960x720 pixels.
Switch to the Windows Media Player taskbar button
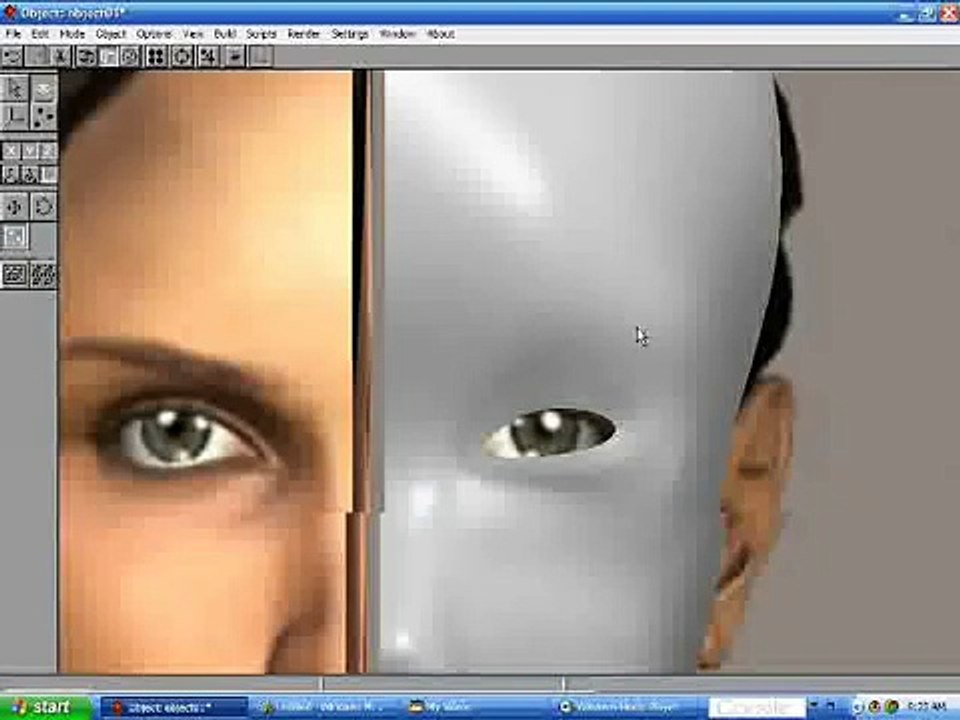point(626,708)
